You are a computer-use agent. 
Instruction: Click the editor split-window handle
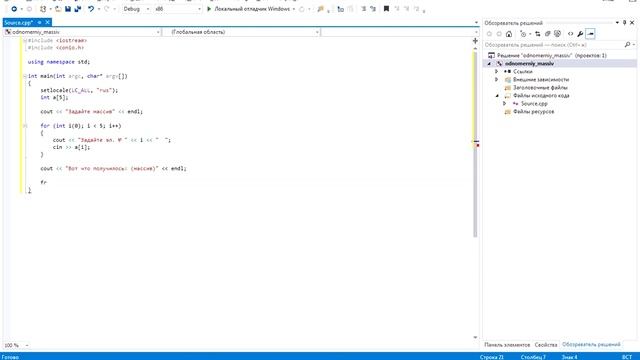475,41
